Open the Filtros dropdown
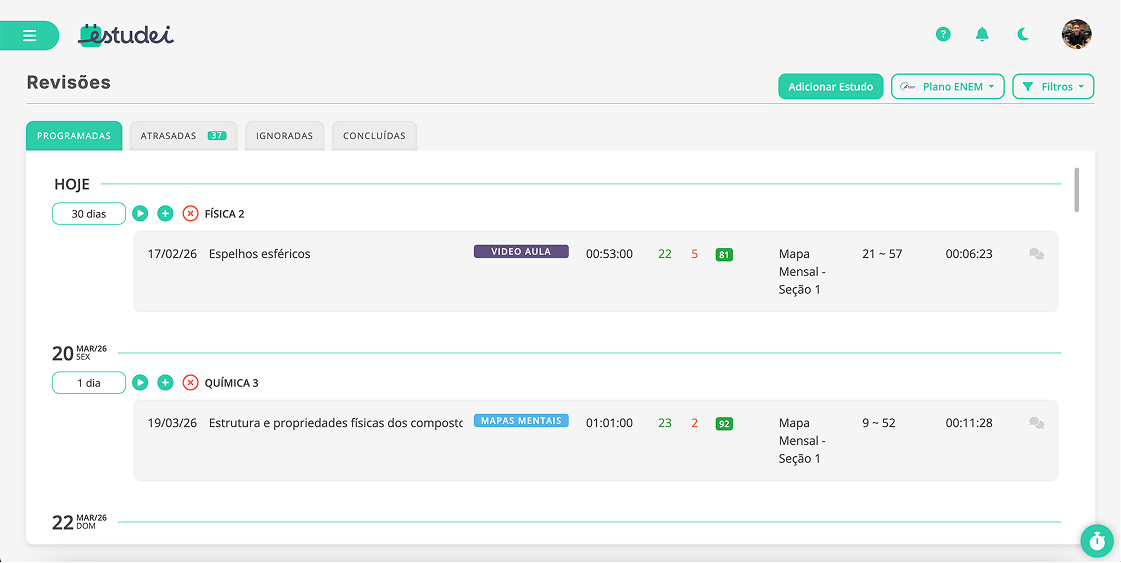This screenshot has height=563, width=1121. pyautogui.click(x=1053, y=87)
